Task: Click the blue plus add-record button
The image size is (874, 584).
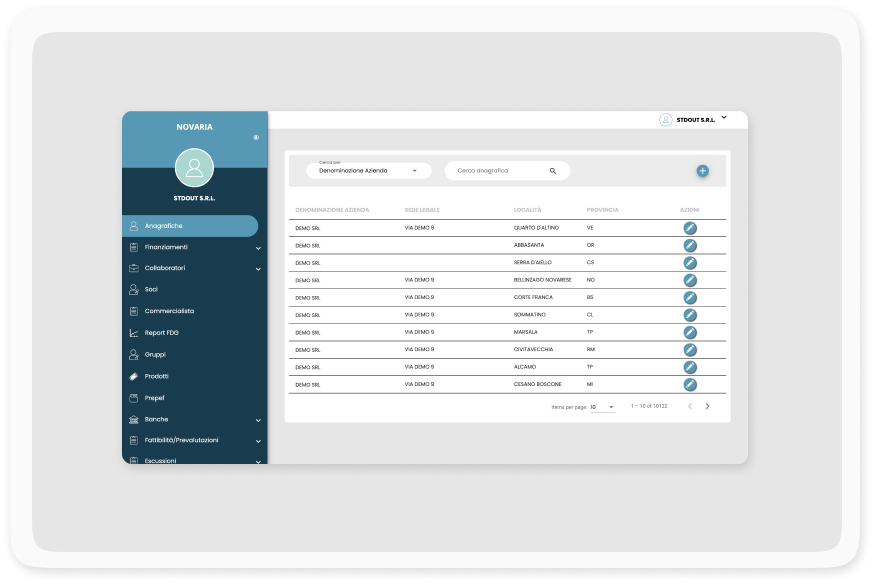Action: [x=702, y=171]
